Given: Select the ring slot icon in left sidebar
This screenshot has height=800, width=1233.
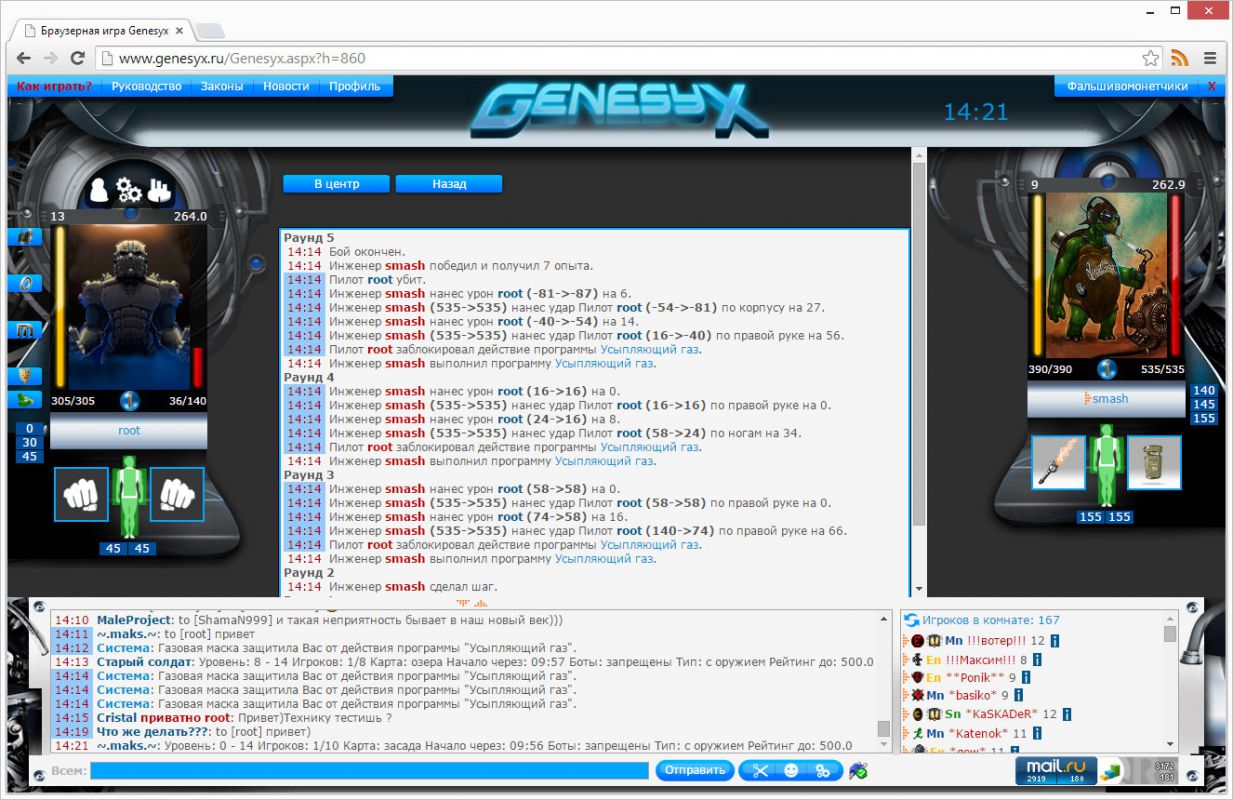Looking at the screenshot, I should (x=25, y=283).
